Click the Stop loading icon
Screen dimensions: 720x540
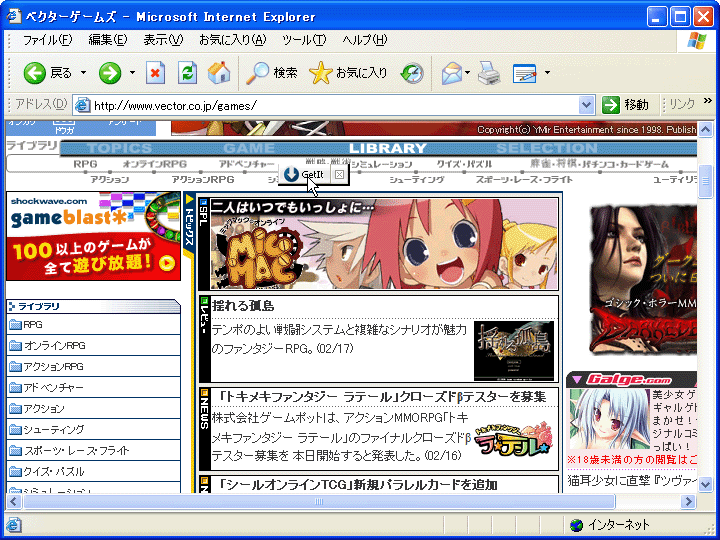[x=155, y=73]
